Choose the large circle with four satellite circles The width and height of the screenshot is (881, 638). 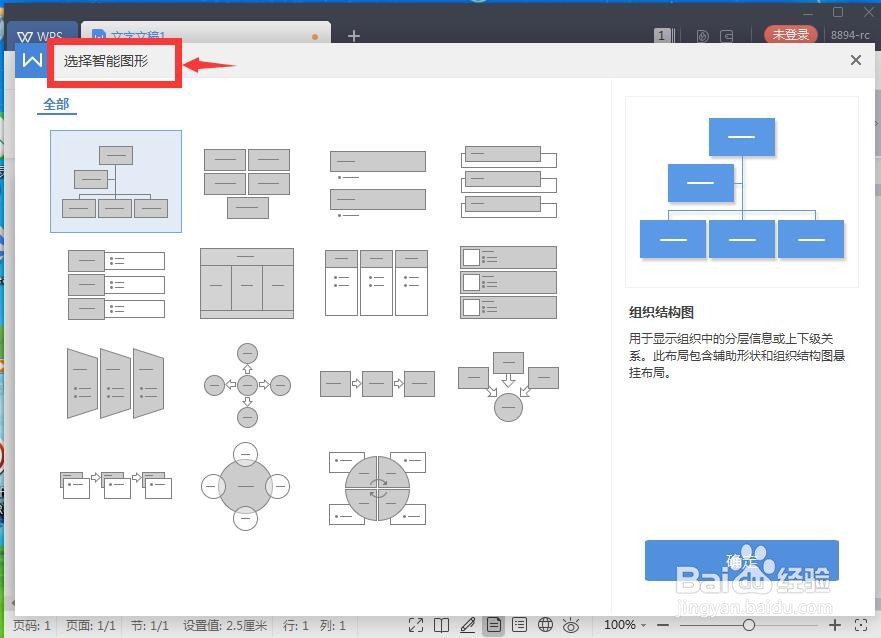click(246, 486)
